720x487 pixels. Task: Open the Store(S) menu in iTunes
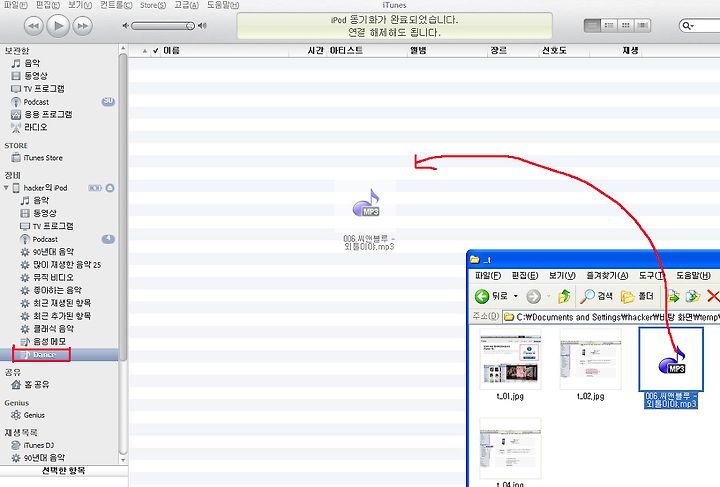pos(153,5)
